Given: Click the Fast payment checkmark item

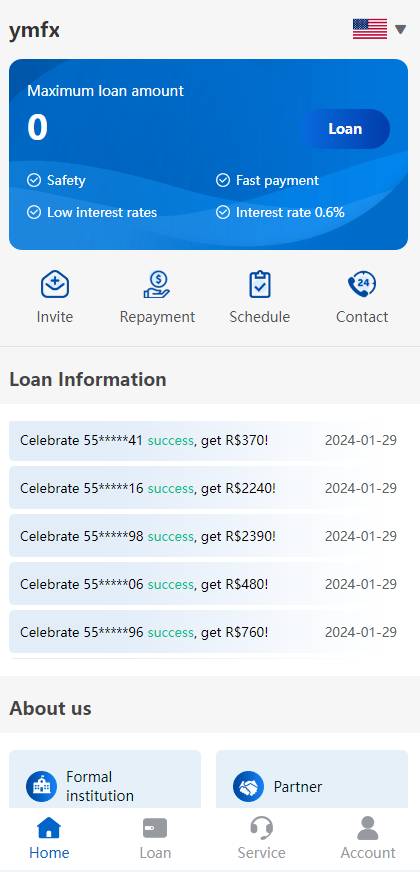Looking at the screenshot, I should (268, 180).
